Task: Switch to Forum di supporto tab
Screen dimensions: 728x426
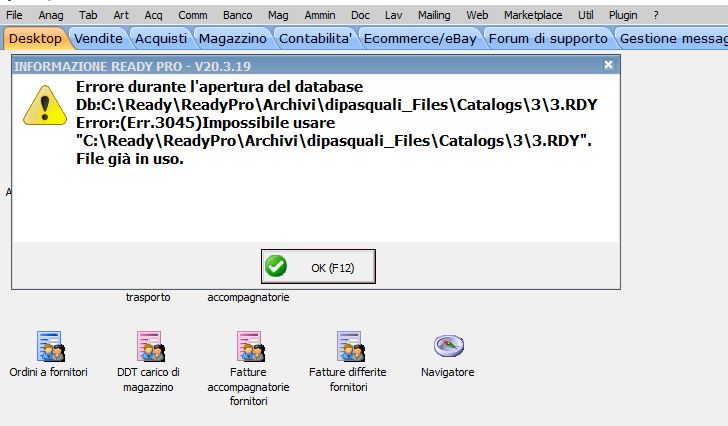Action: pyautogui.click(x=548, y=39)
